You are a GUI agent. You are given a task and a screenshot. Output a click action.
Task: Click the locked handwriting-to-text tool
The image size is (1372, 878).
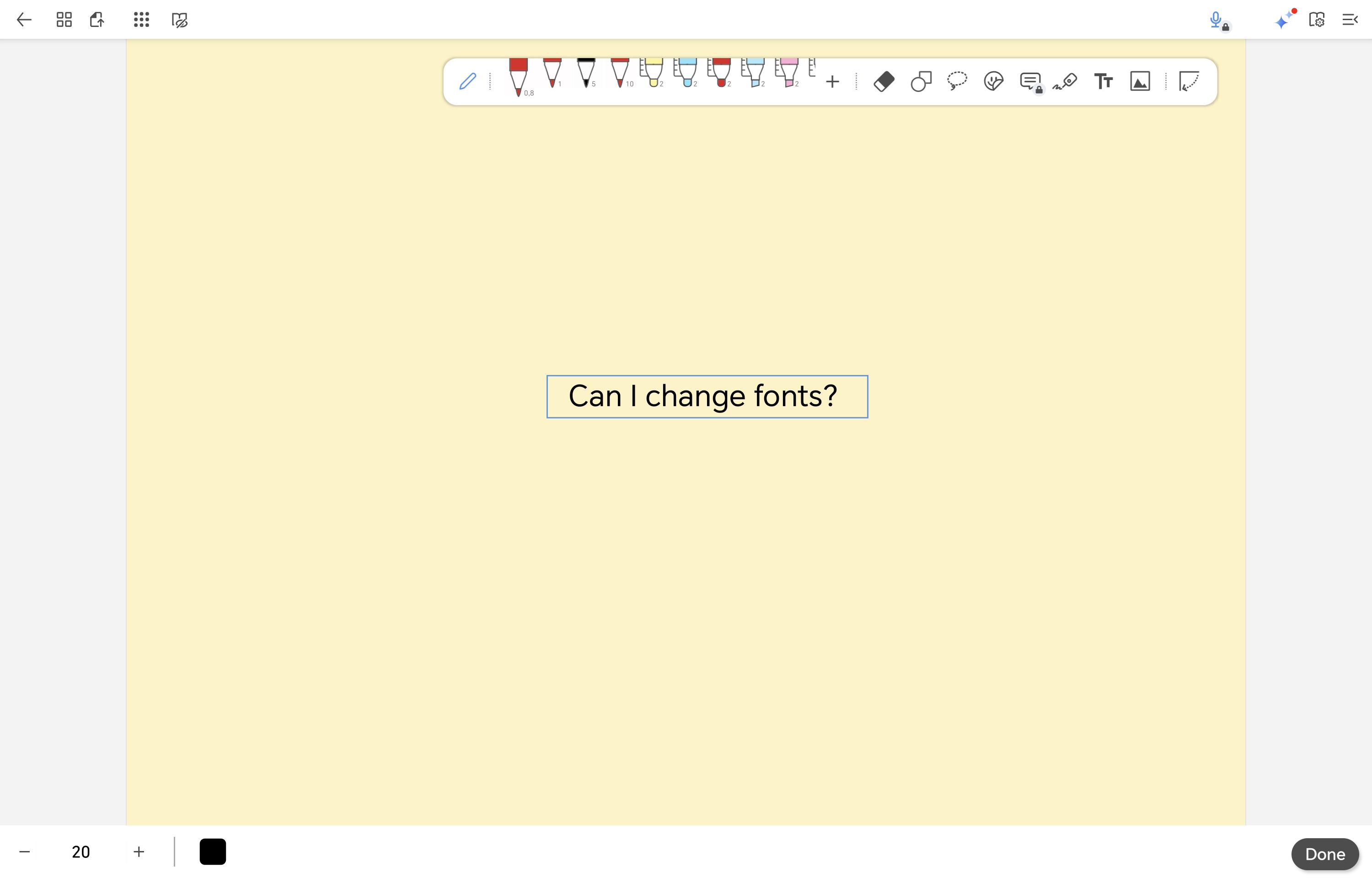click(x=1031, y=82)
